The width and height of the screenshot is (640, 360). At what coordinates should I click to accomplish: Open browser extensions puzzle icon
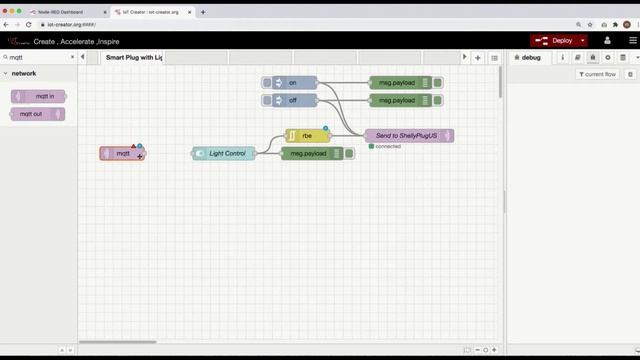pos(615,24)
